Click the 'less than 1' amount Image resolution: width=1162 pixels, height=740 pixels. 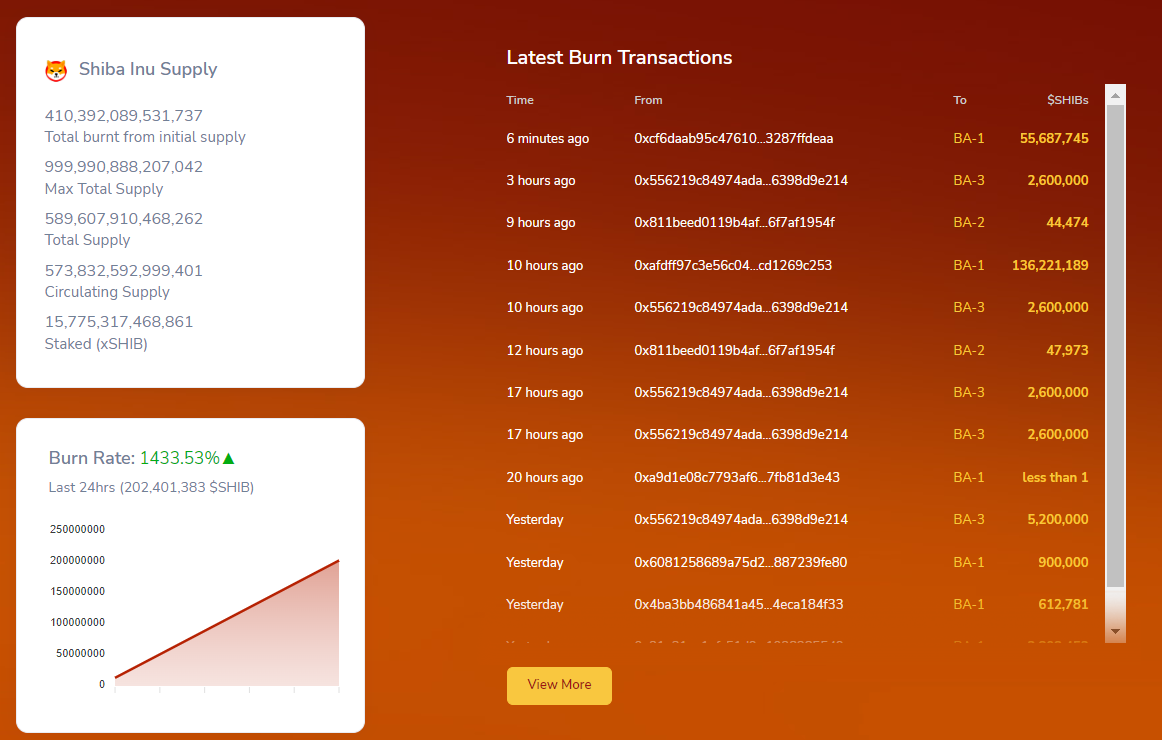[1055, 478]
